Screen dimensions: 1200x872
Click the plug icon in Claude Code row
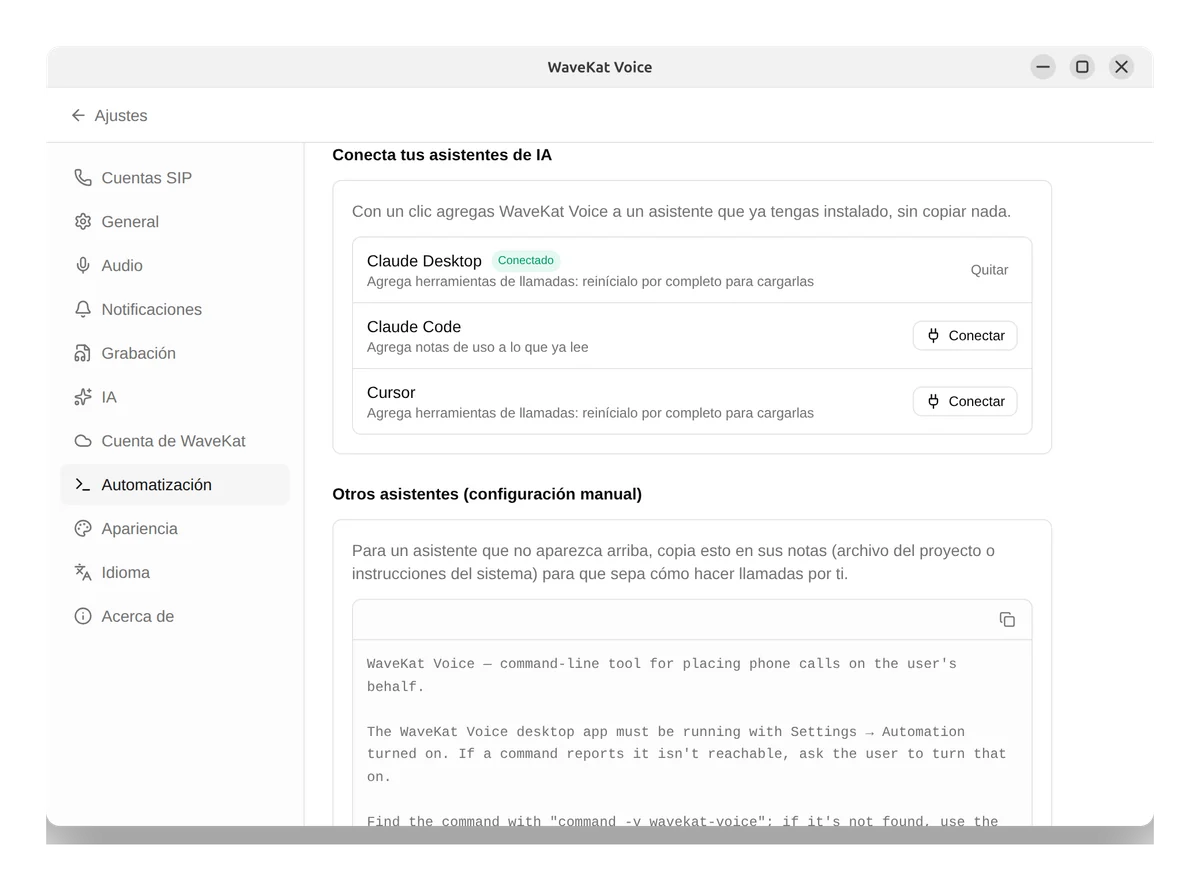click(x=933, y=336)
